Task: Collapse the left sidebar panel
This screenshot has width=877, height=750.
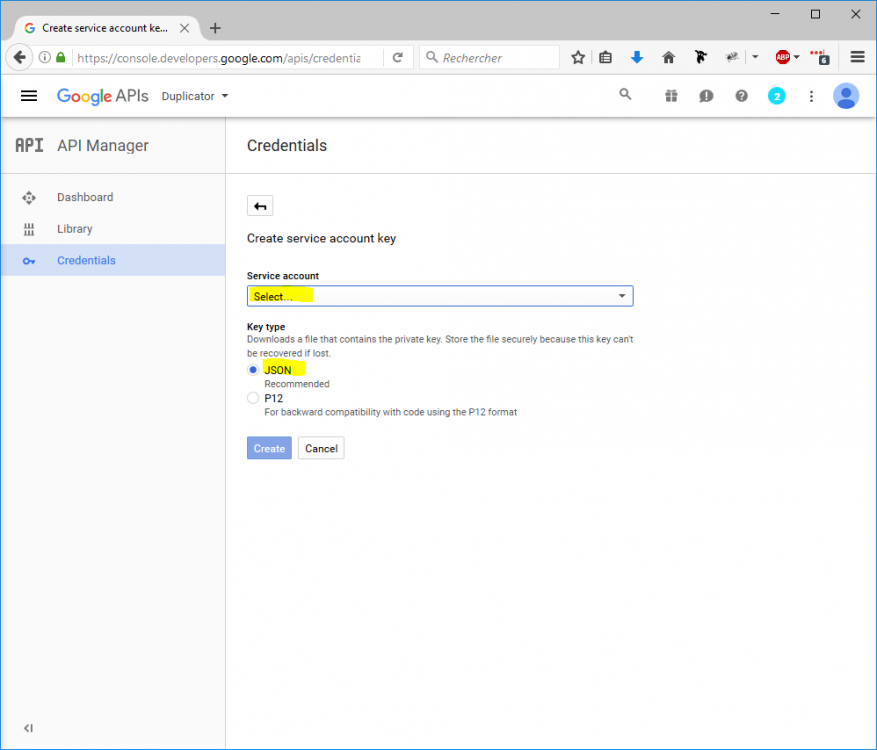Action: [x=28, y=728]
